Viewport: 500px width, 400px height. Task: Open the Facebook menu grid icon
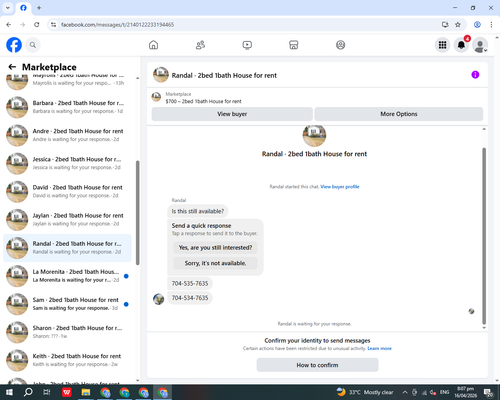[x=442, y=45]
